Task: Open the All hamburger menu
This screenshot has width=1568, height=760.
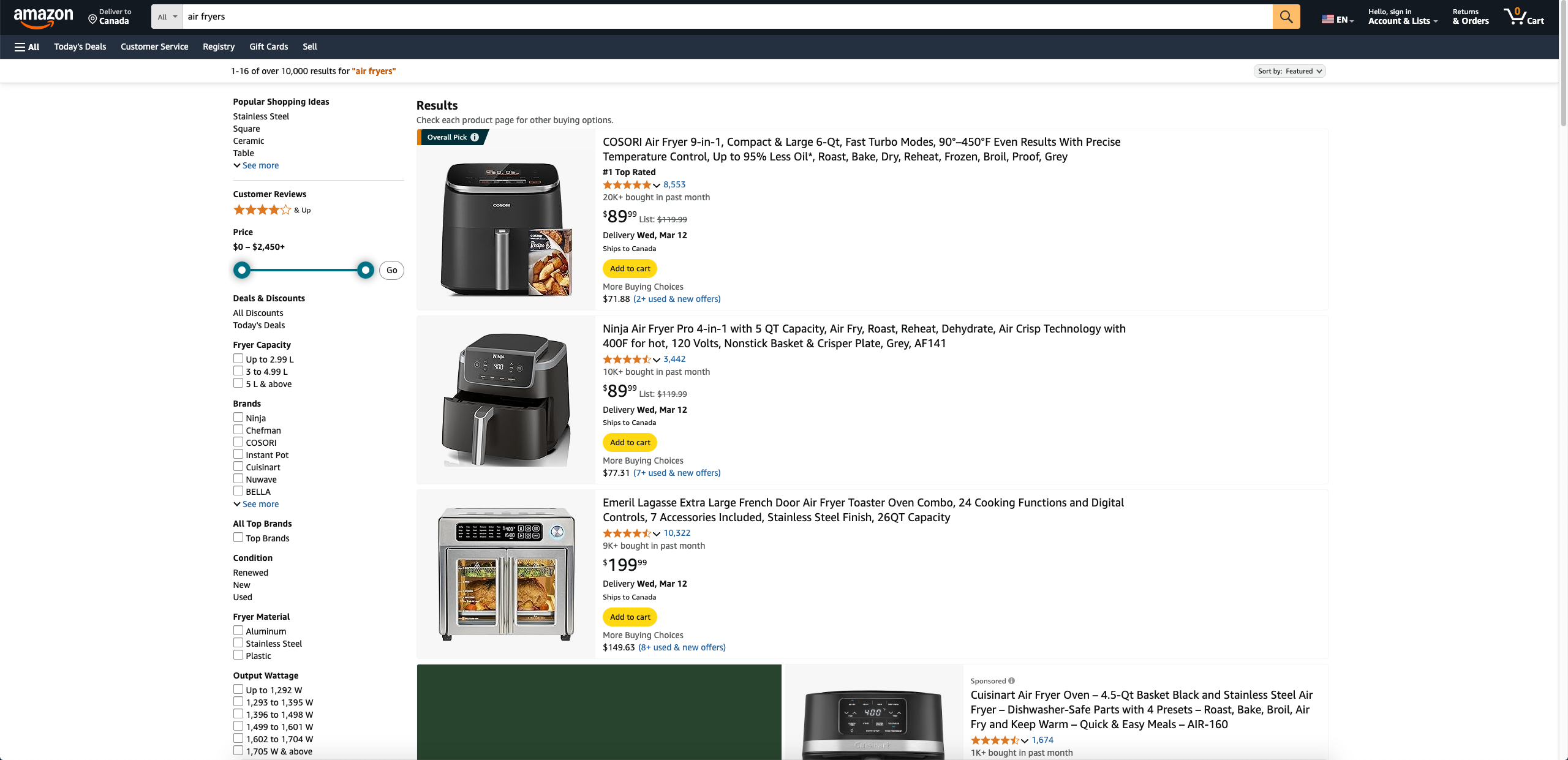Action: [27, 47]
